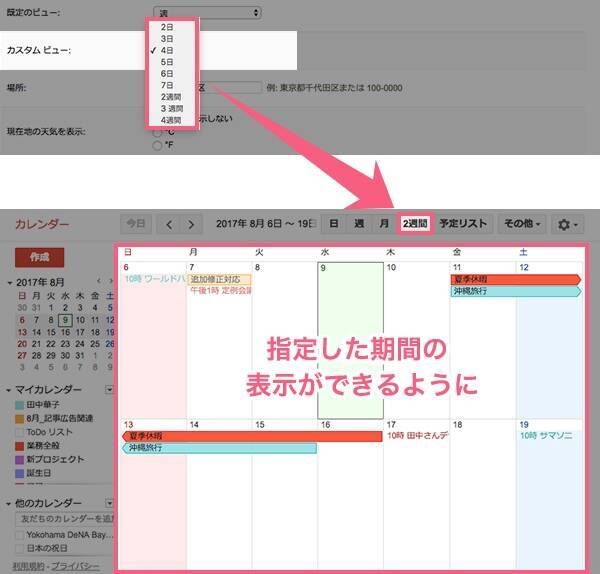Collapse the マイカレンダー section
Image resolution: width=600 pixels, height=574 pixels.
[10, 389]
